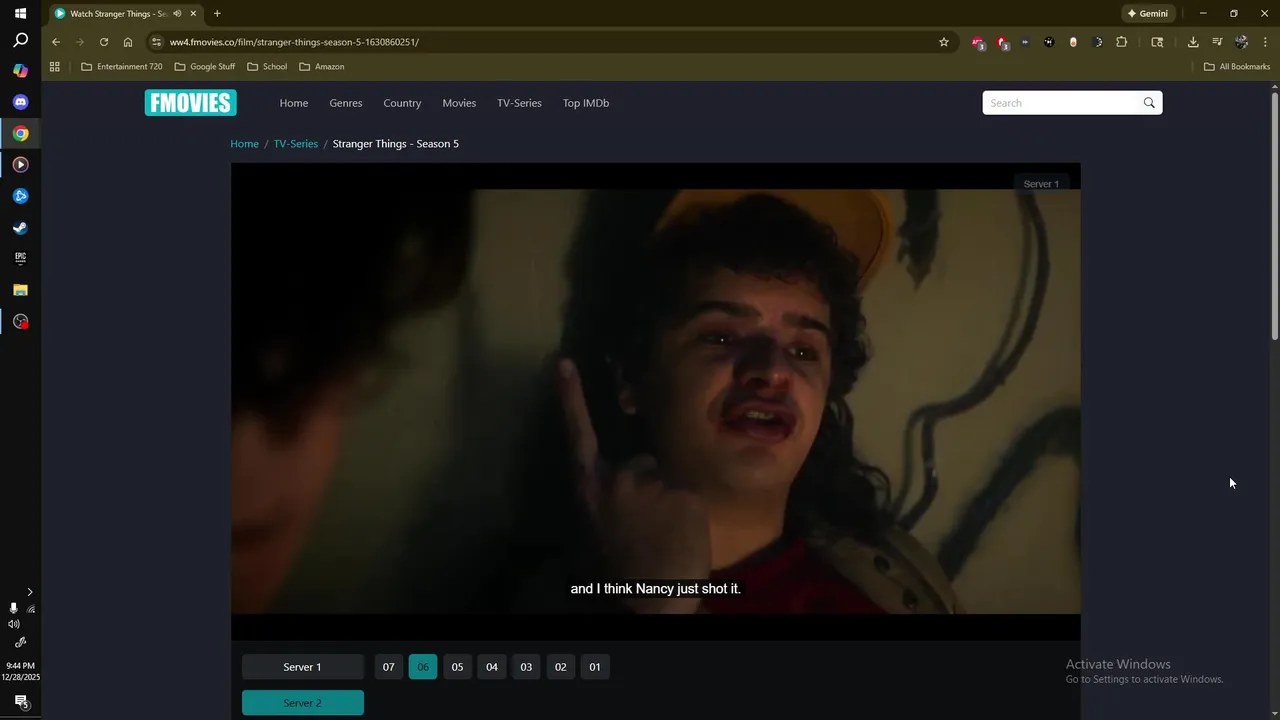Click the search magnifier icon in site search box
The height and width of the screenshot is (720, 1280).
point(1149,103)
